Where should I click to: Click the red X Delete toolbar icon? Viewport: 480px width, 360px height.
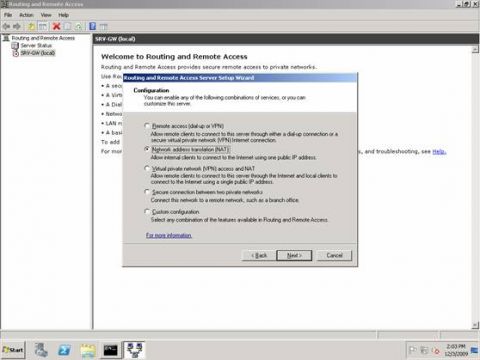pyautogui.click(x=56, y=26)
